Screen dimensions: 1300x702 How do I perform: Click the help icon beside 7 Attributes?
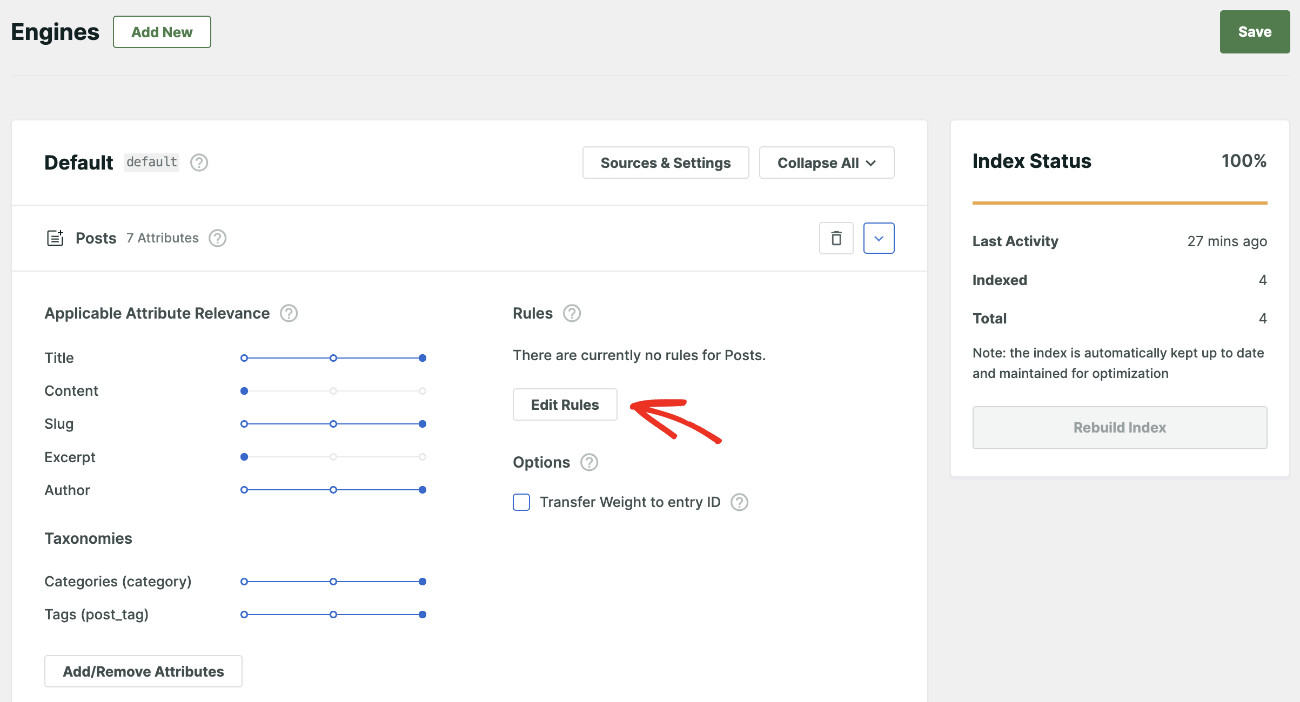click(217, 238)
